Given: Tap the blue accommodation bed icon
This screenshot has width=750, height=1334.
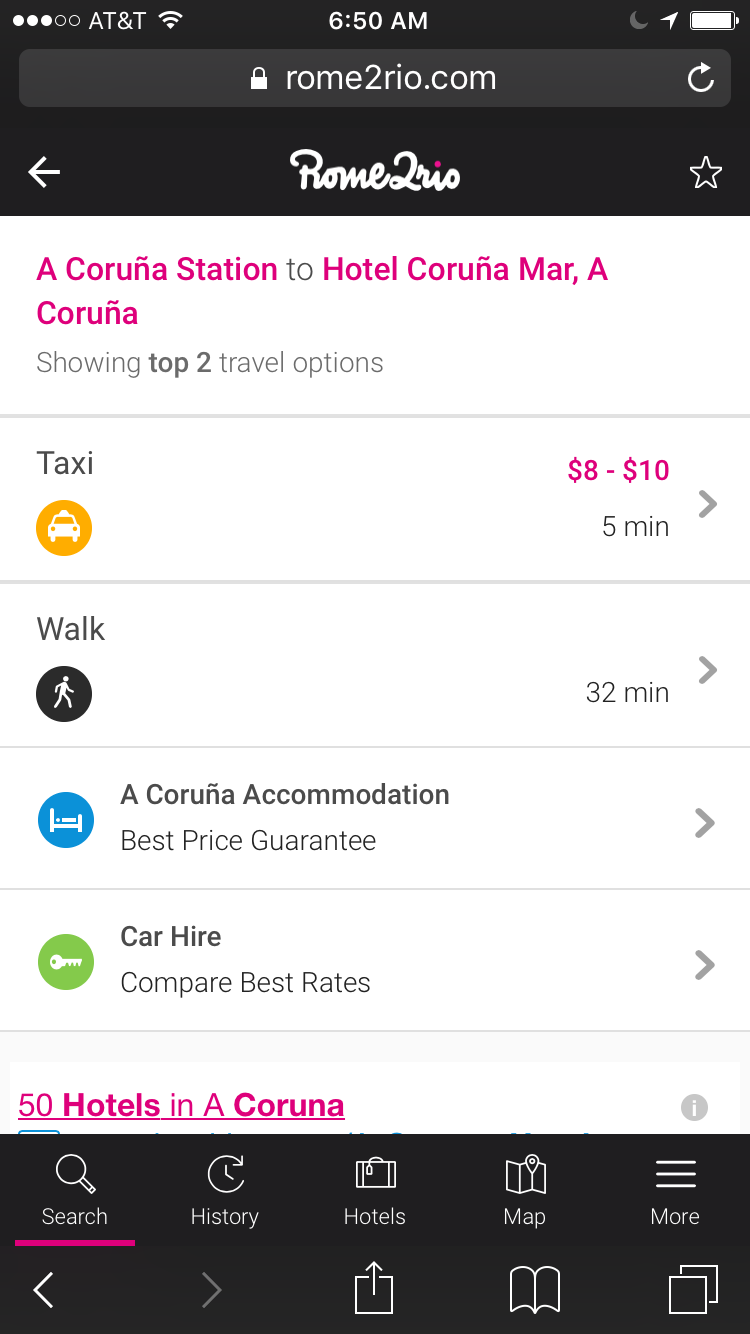Looking at the screenshot, I should 65,820.
